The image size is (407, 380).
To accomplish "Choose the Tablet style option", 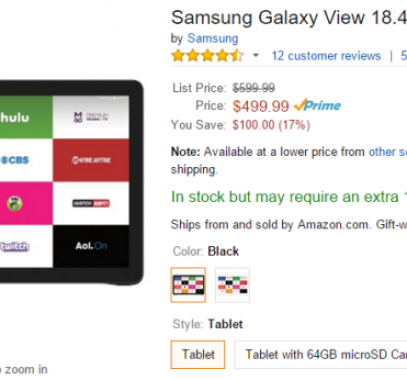I will click(x=198, y=354).
